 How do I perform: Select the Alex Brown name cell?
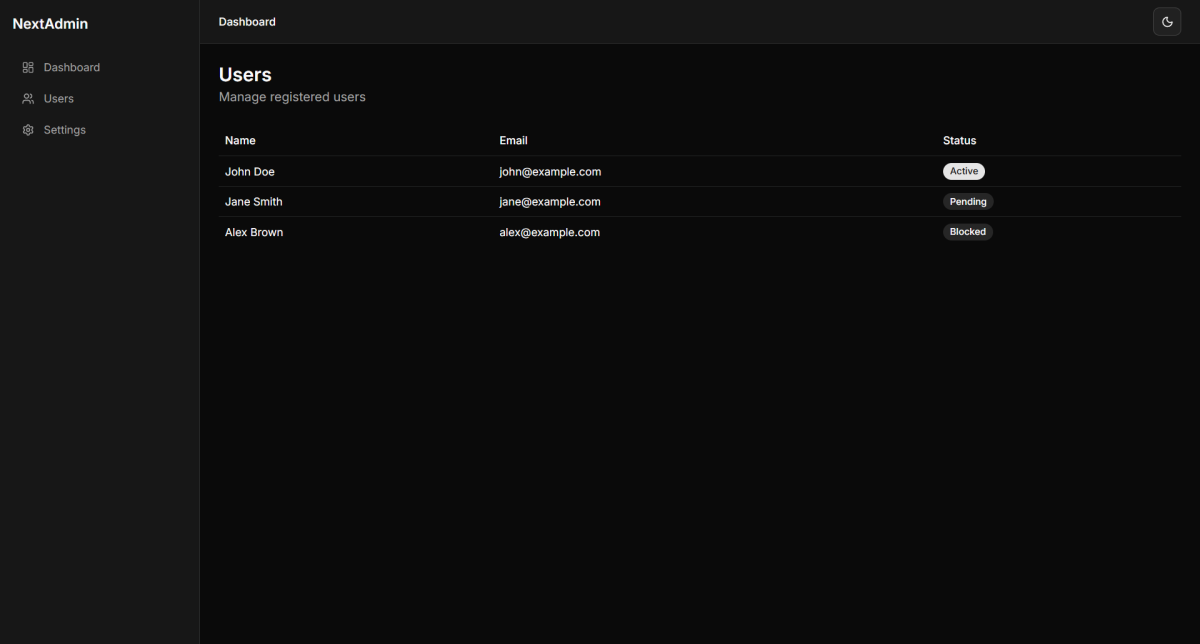click(x=254, y=232)
